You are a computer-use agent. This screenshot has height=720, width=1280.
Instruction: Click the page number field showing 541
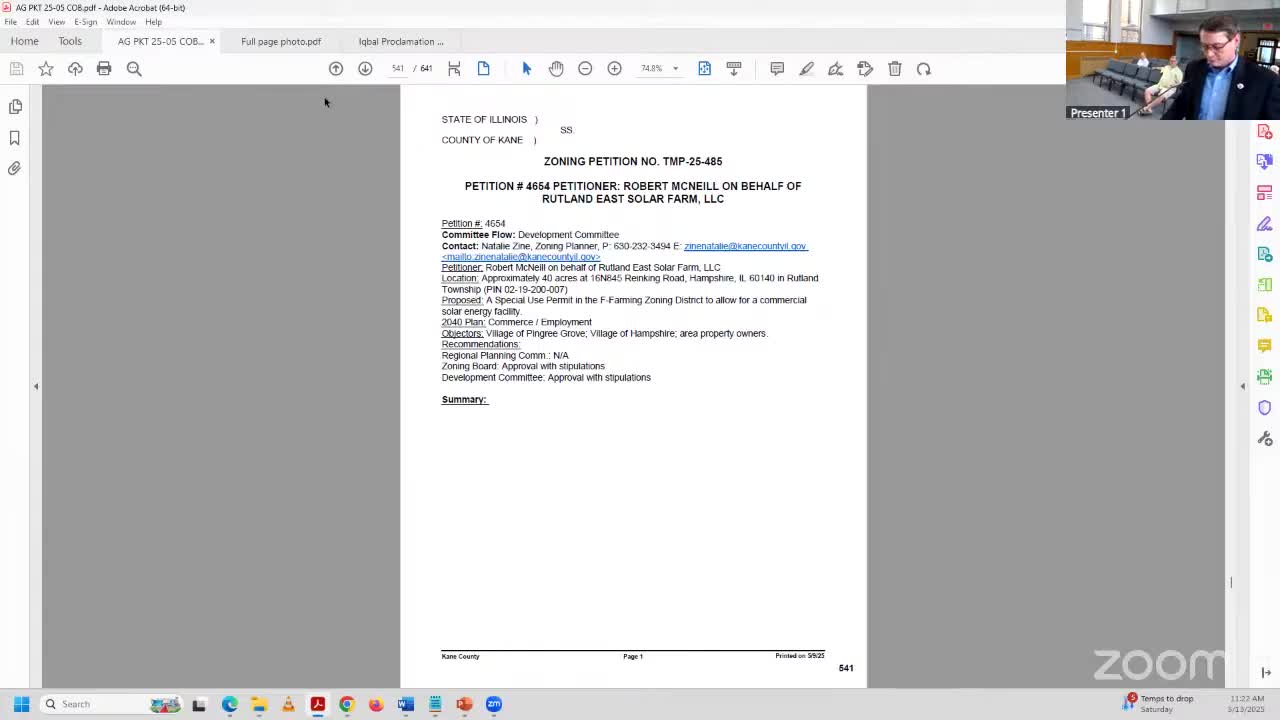coord(397,68)
